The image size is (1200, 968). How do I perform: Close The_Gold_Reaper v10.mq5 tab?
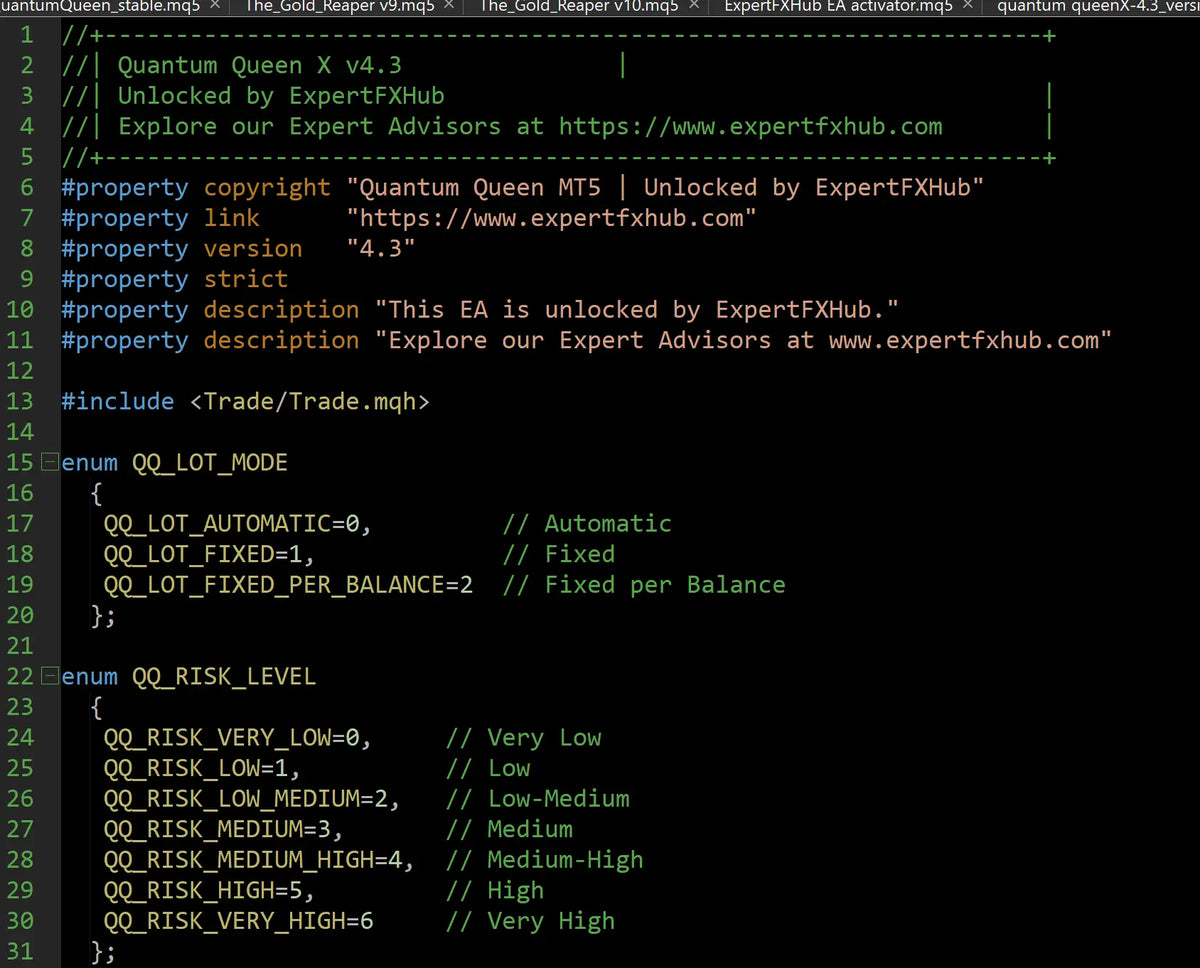click(693, 6)
